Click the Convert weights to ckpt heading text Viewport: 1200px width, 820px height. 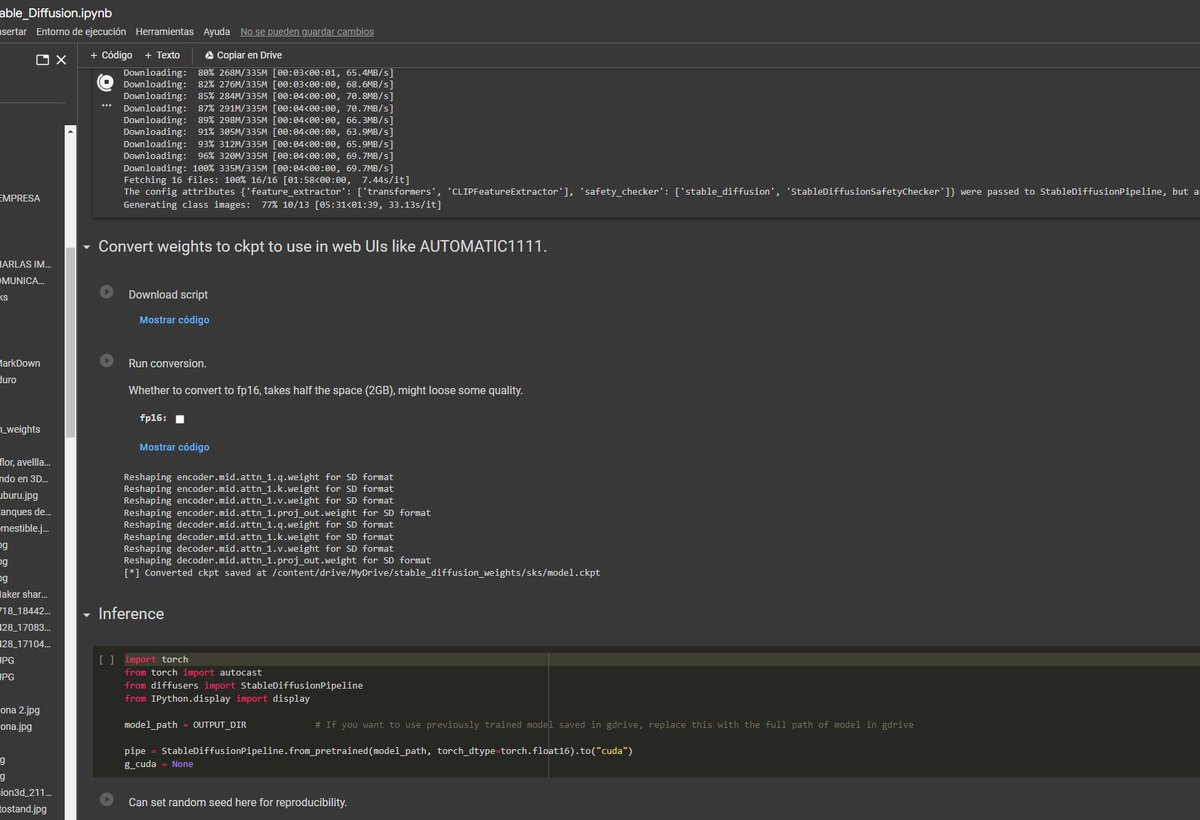(323, 246)
